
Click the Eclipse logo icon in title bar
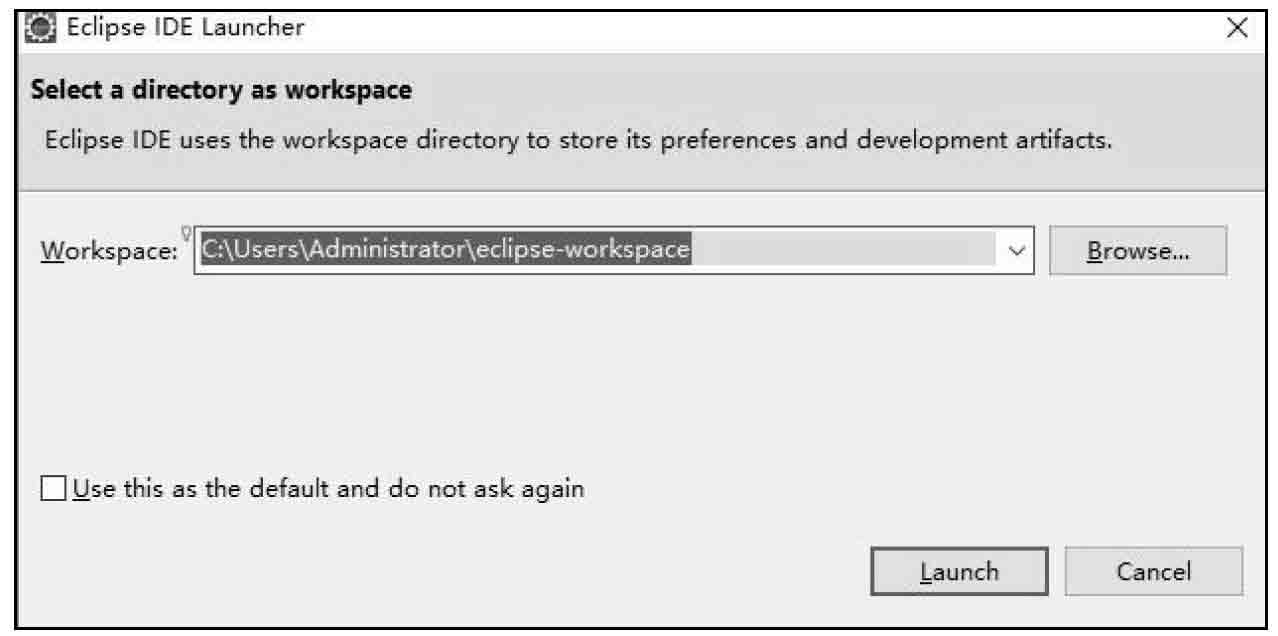(41, 28)
